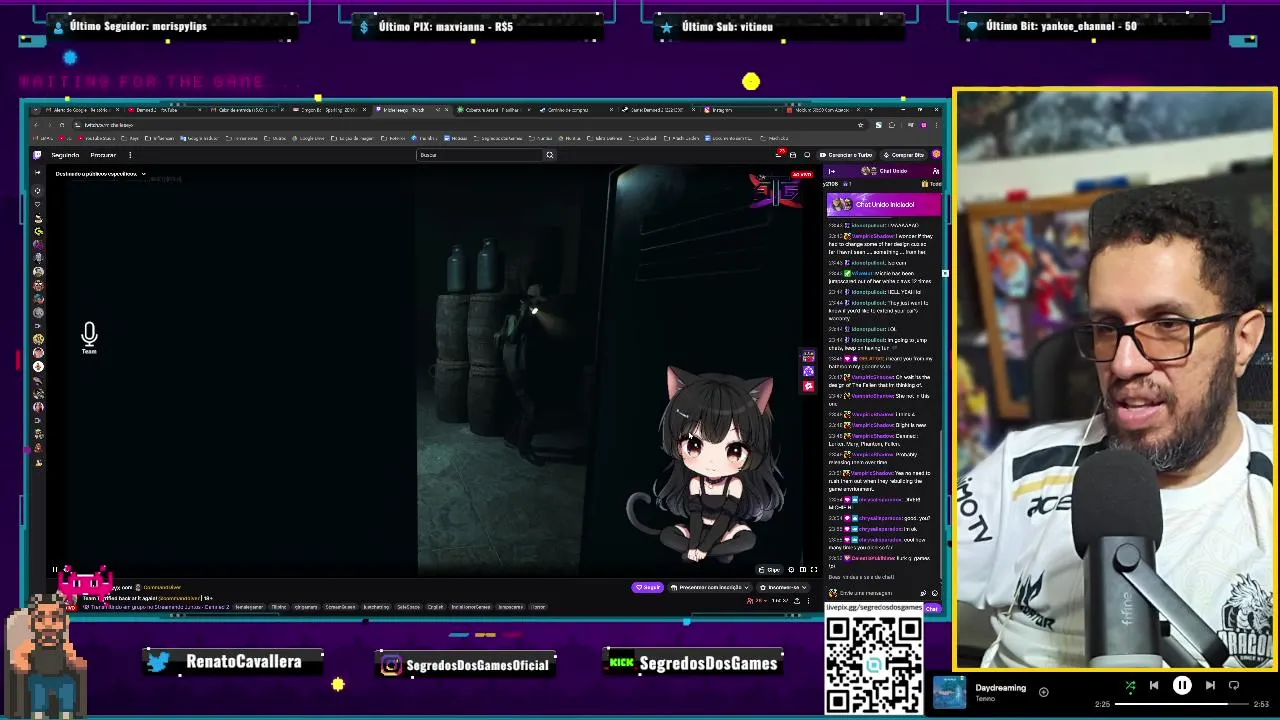Image resolution: width=1280 pixels, height=720 pixels.
Task: Toggle shuffle in the music player
Action: coord(1130,686)
